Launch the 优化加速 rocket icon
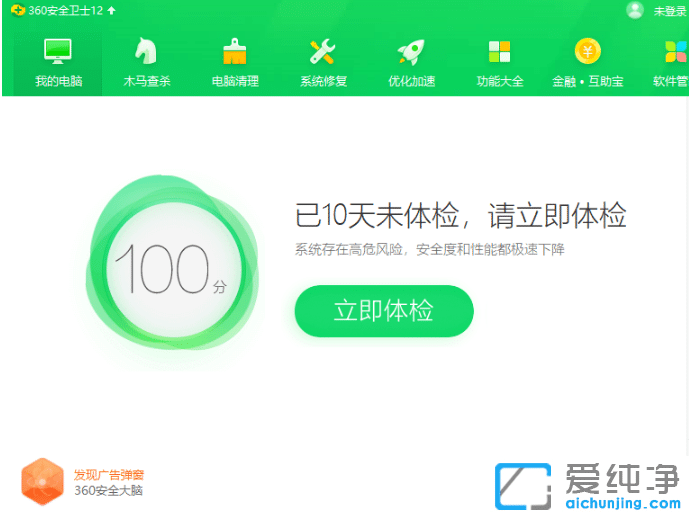The height and width of the screenshot is (516, 689). [411, 52]
